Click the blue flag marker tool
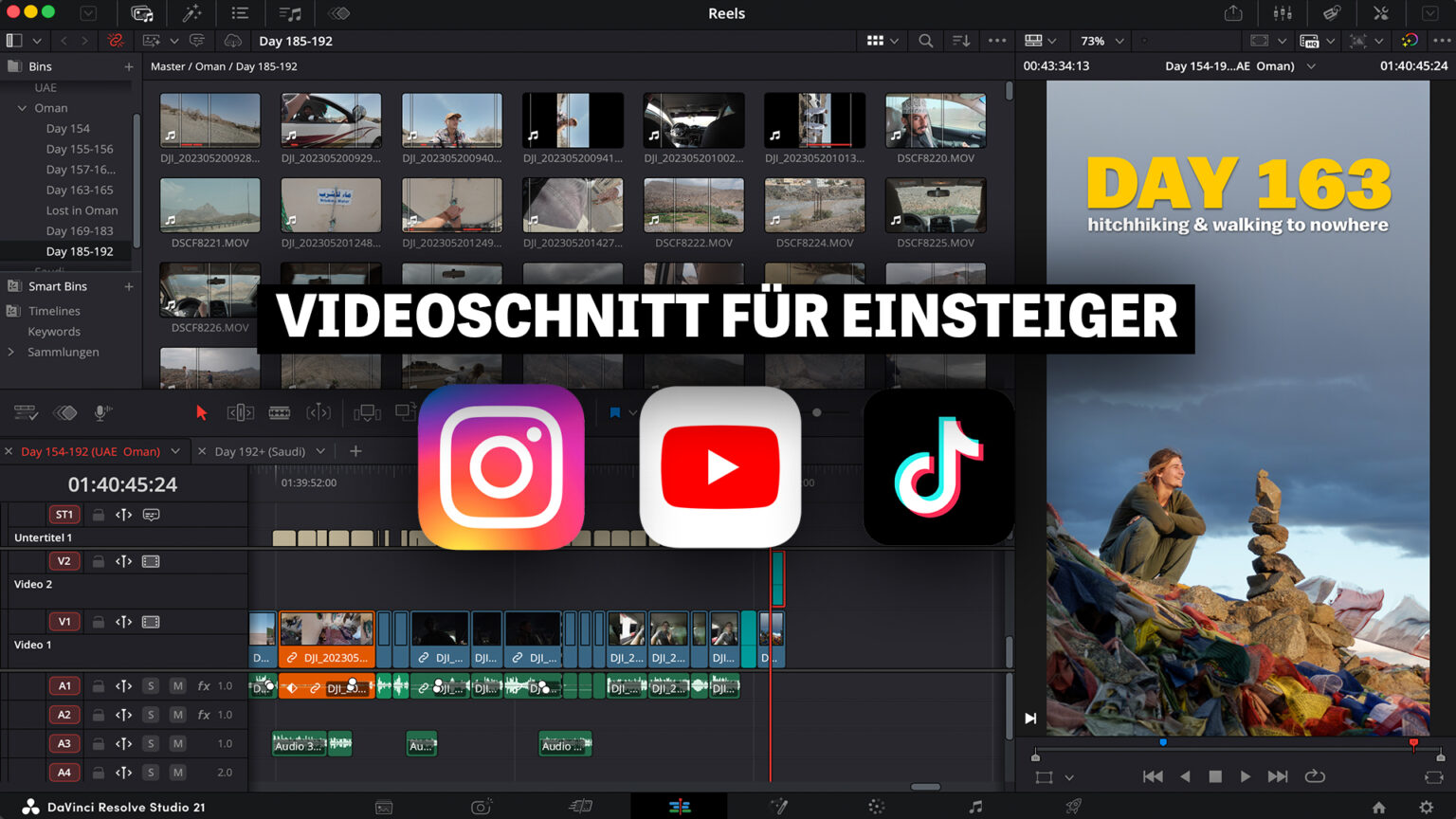This screenshot has height=819, width=1456. coord(614,412)
